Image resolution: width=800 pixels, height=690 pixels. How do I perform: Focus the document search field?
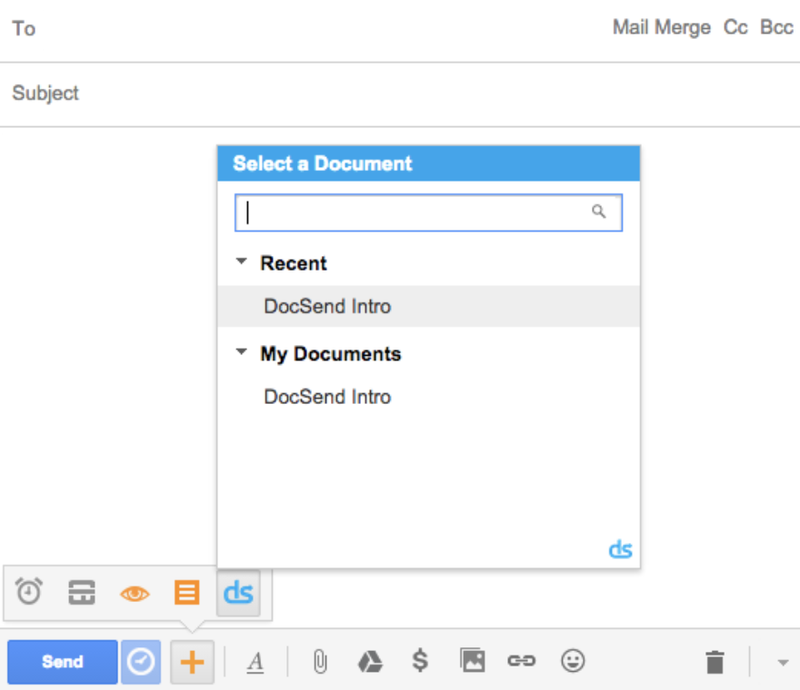429,212
